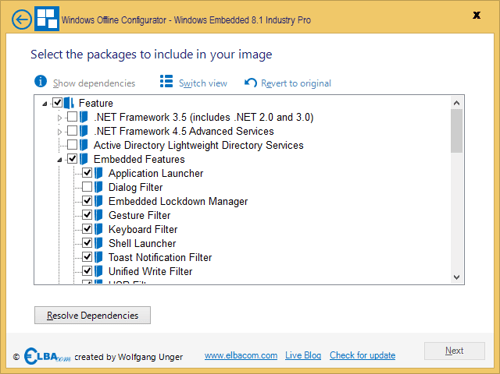Uncheck the Embedded Features checkbox
This screenshot has width=500, height=374.
coord(72,159)
